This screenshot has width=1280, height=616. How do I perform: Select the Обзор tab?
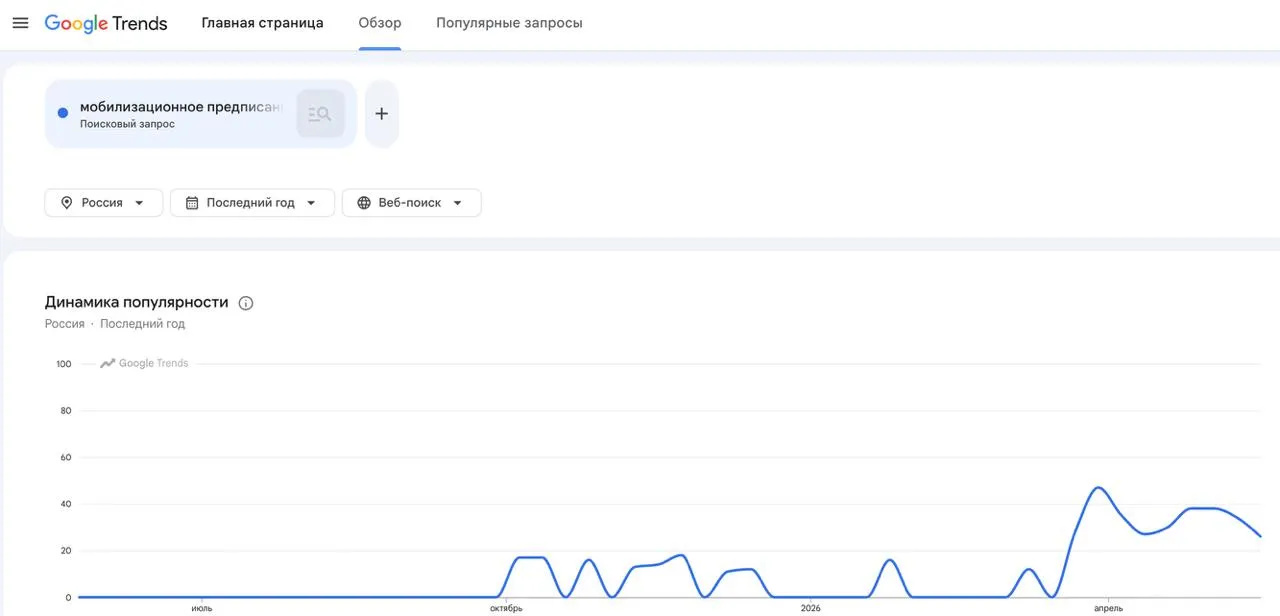point(380,23)
